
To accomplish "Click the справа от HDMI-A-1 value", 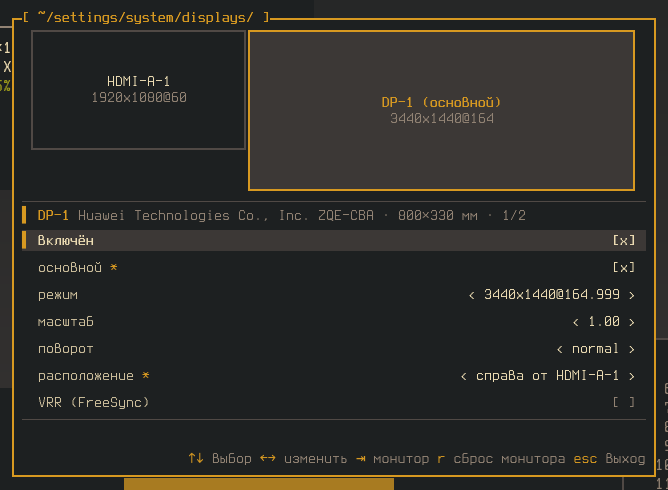I will (547, 375).
